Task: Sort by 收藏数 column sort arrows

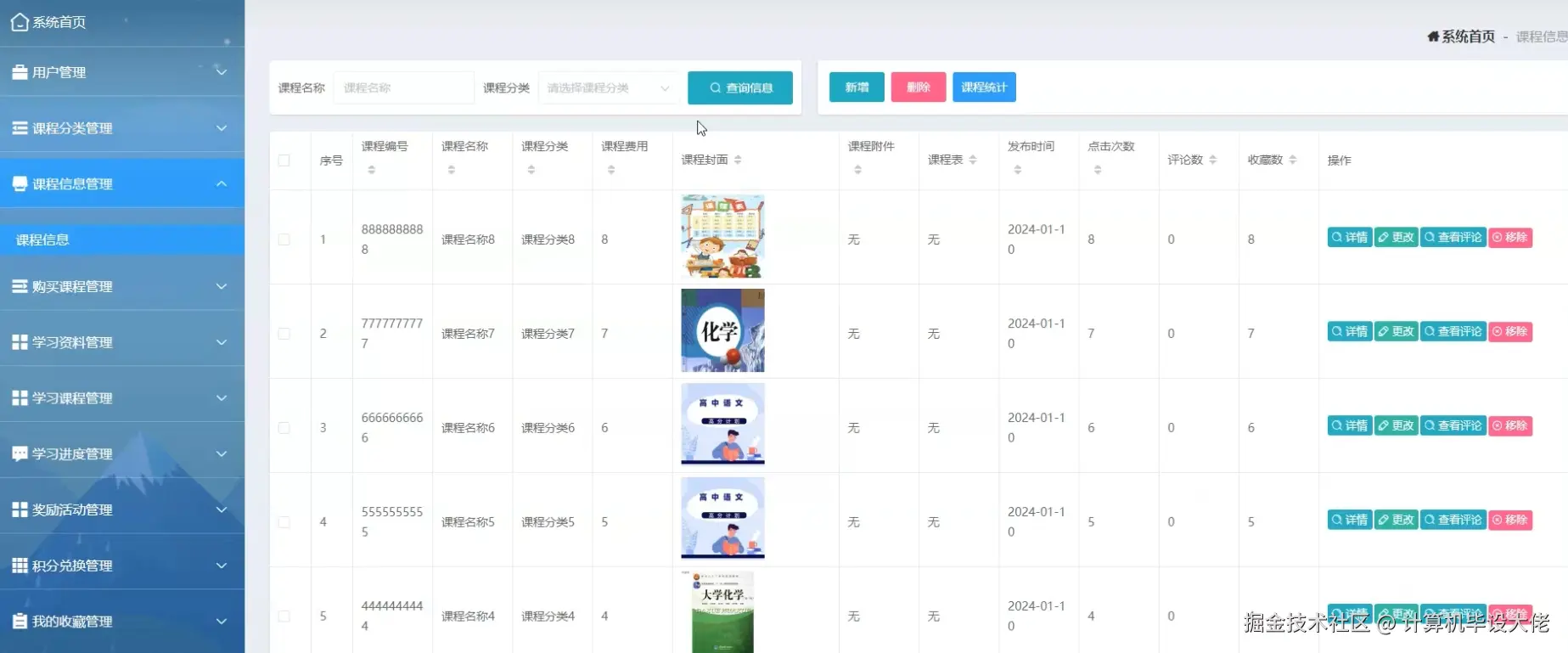Action: tap(1292, 160)
